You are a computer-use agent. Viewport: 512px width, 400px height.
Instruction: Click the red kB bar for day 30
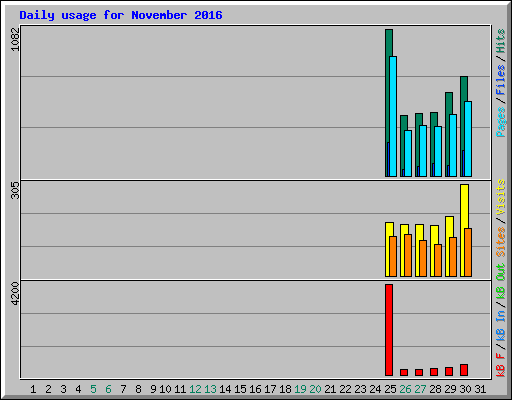pos(464,370)
